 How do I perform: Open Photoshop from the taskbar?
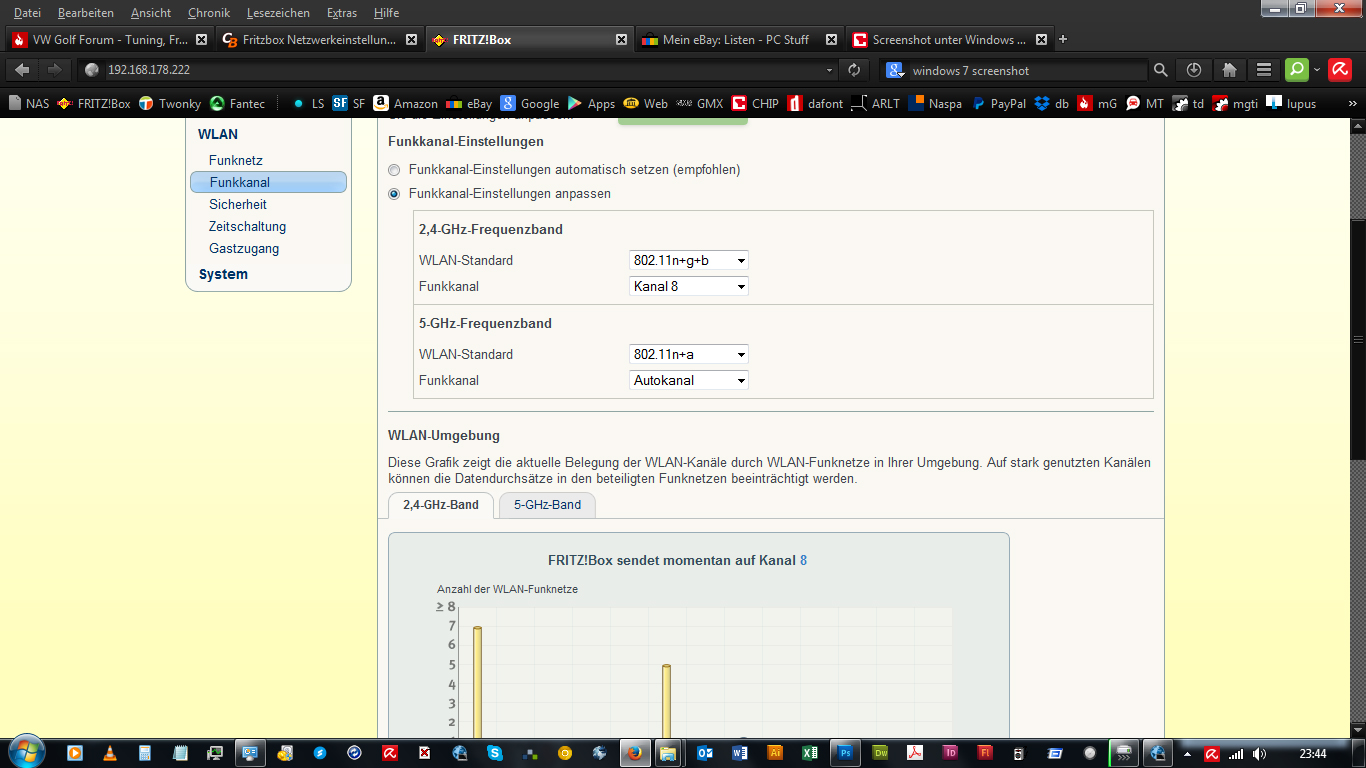[846, 752]
